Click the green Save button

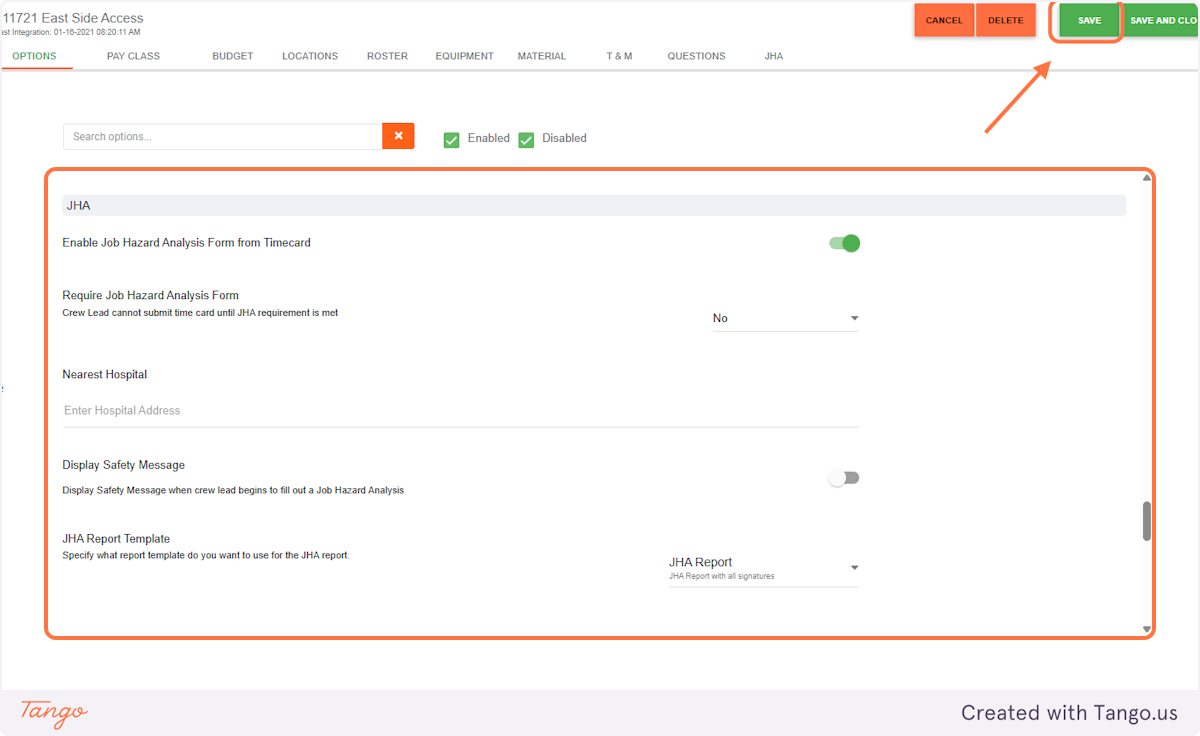(x=1089, y=20)
